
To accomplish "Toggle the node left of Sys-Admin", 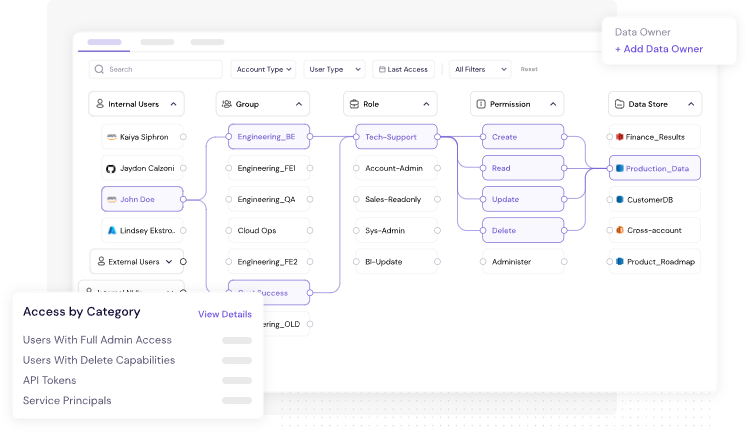I will (356, 230).
